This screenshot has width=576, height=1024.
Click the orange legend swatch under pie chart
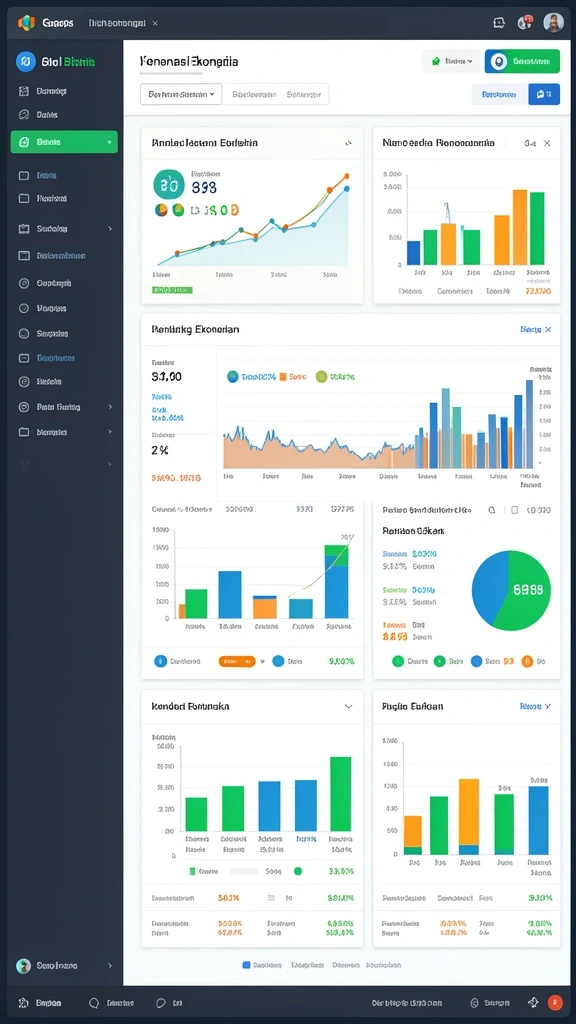tap(527, 662)
